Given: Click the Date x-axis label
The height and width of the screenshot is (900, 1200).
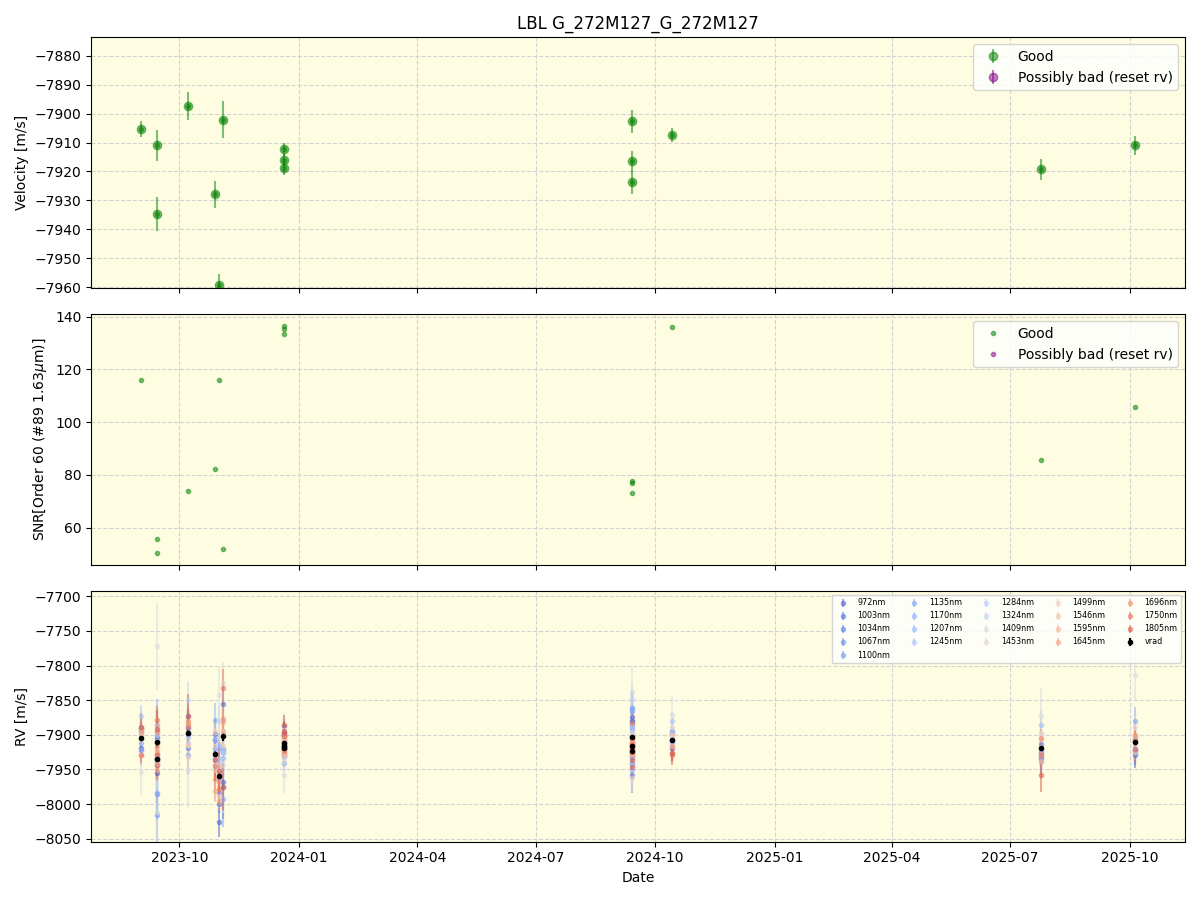Looking at the screenshot, I should [638, 877].
